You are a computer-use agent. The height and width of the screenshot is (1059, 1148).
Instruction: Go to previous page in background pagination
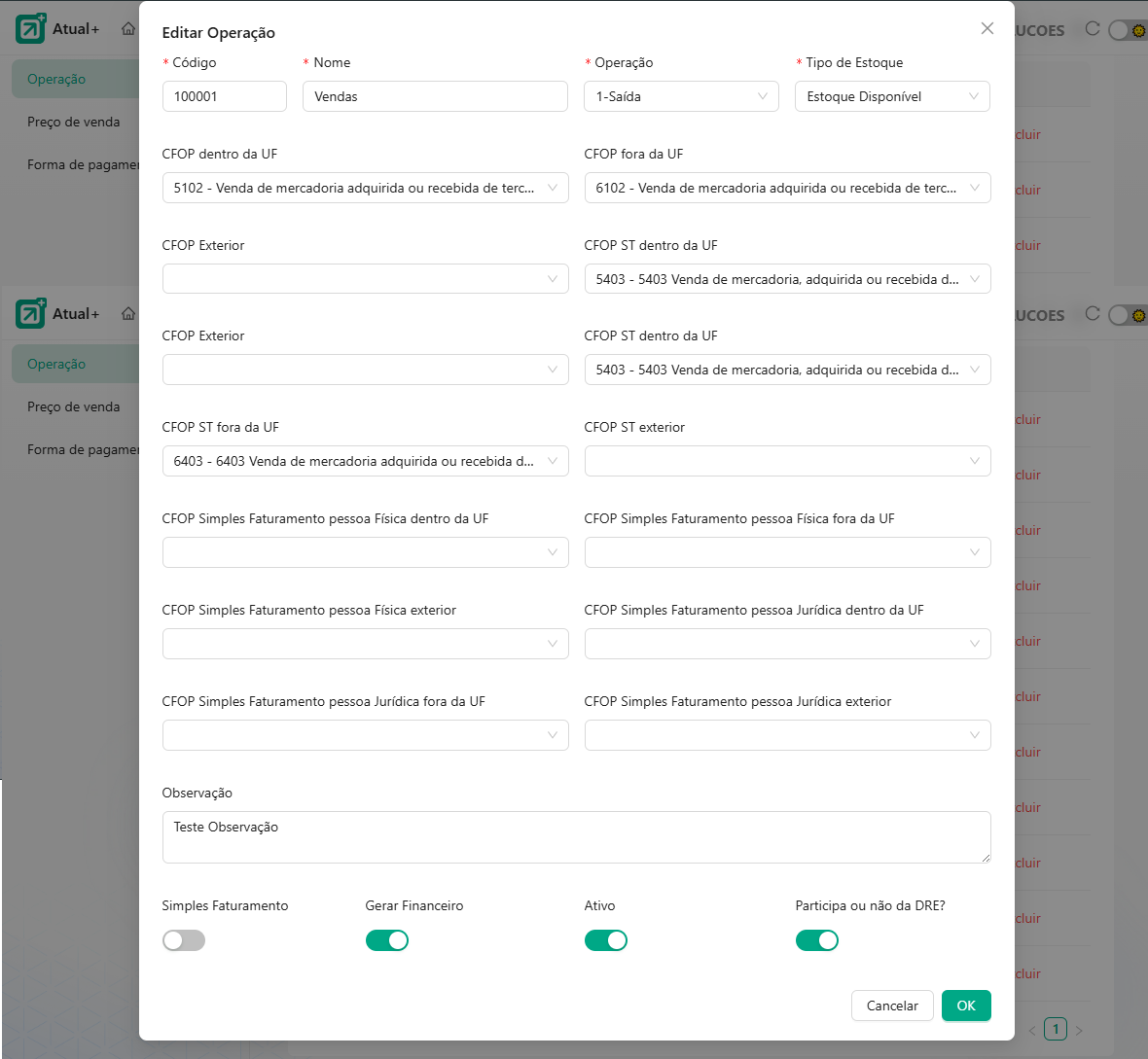[1032, 1031]
